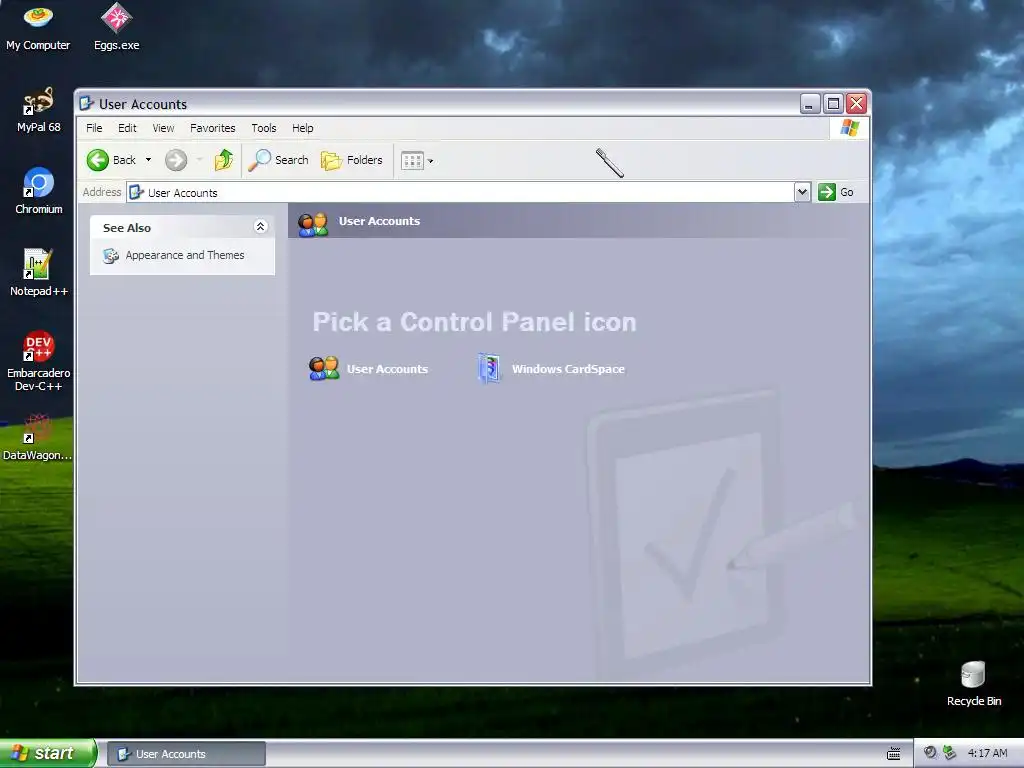
Task: Click the Windows CardSpace link text
Action: tap(568, 369)
